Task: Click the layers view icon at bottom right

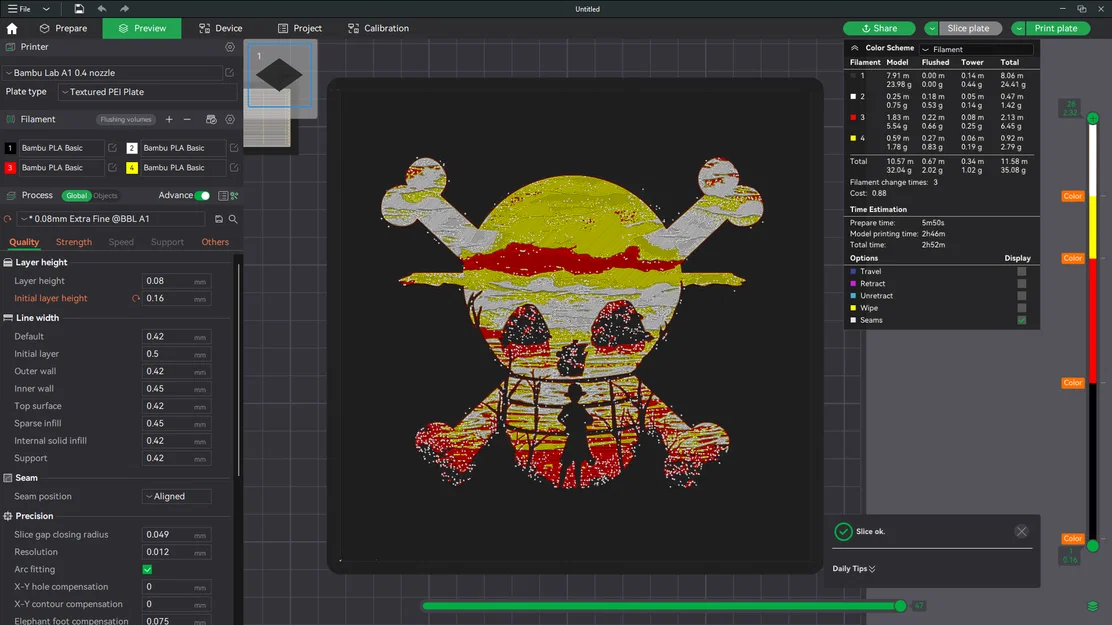Action: 1093,606
